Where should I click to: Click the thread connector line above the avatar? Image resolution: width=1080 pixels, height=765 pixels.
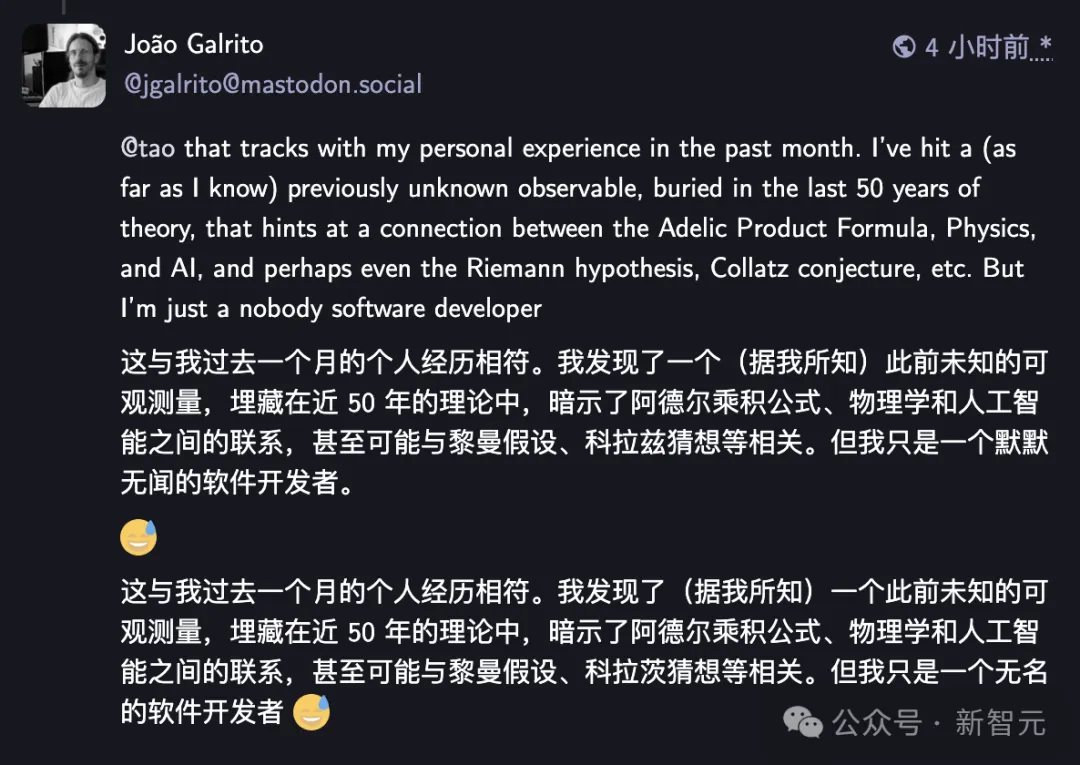tap(64, 7)
